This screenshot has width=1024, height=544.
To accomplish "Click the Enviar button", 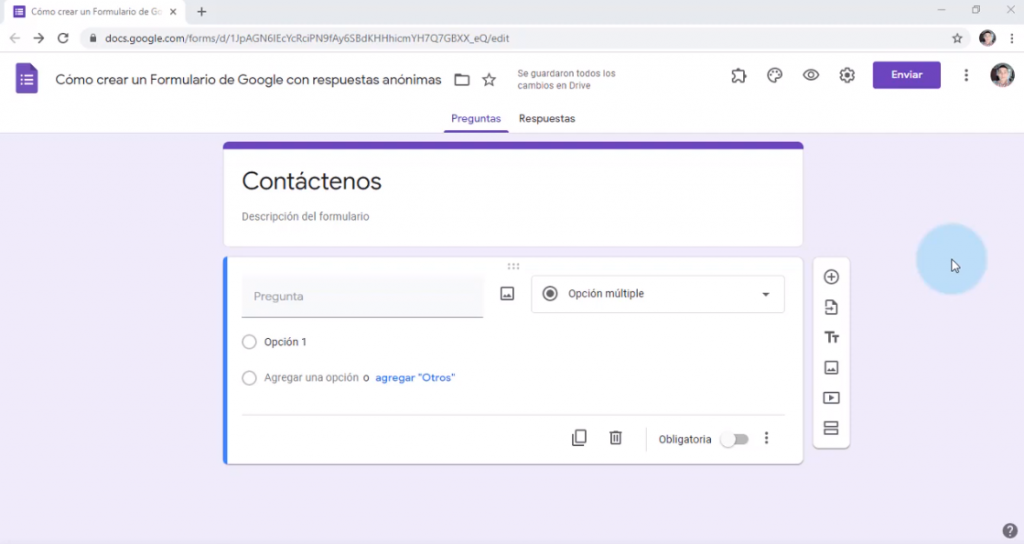I will coord(906,76).
